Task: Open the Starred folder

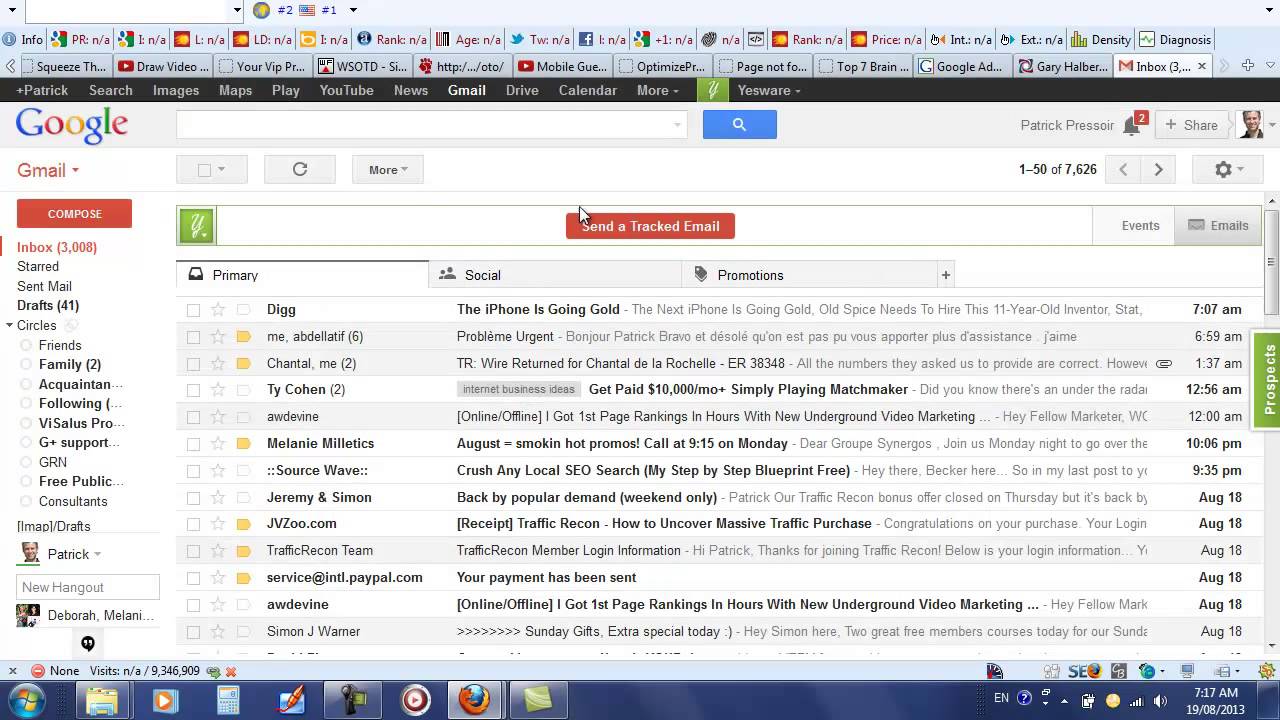Action: pos(38,267)
